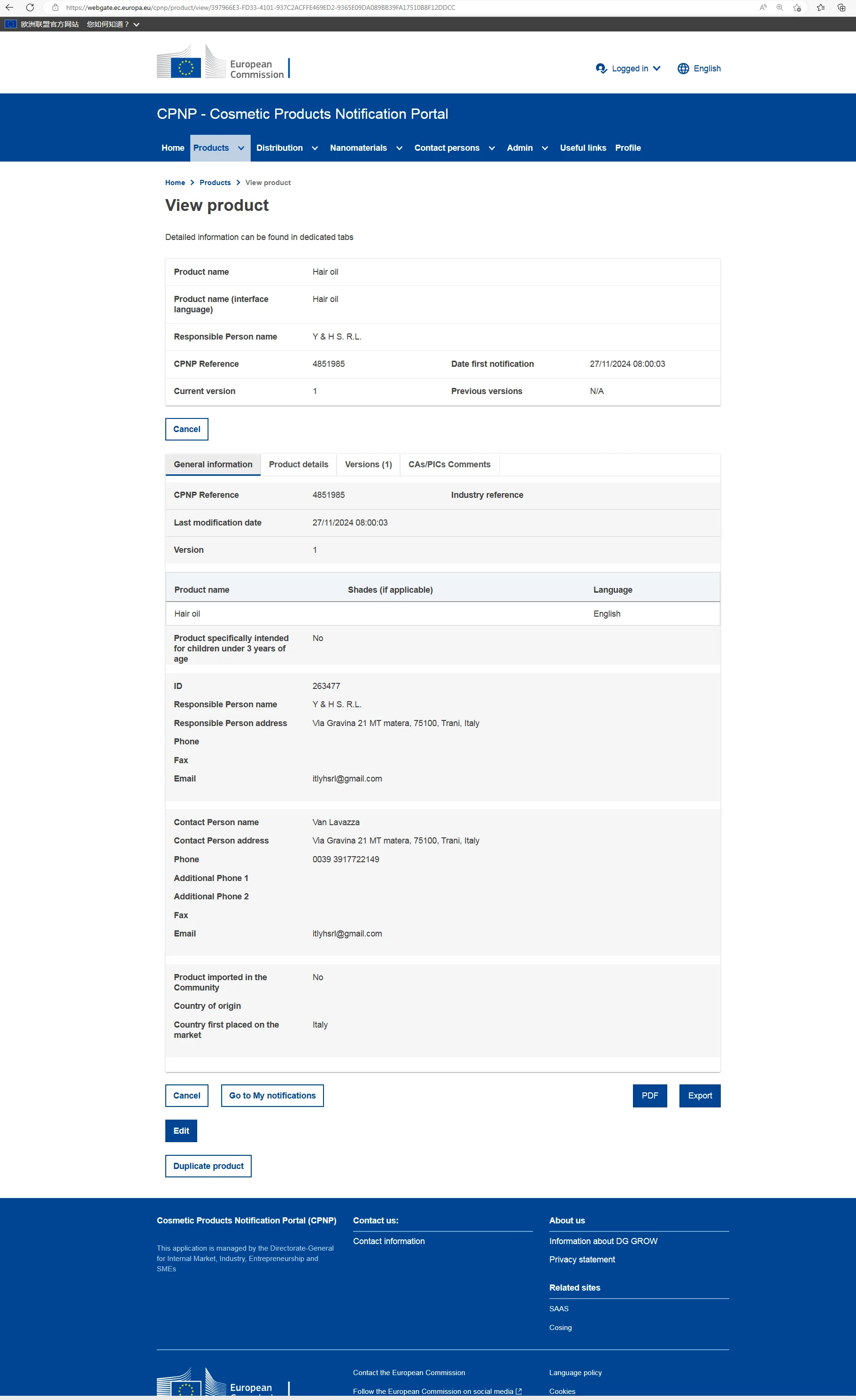The width and height of the screenshot is (856, 1400).
Task: Open the Privacy statement link
Action: click(x=582, y=1259)
